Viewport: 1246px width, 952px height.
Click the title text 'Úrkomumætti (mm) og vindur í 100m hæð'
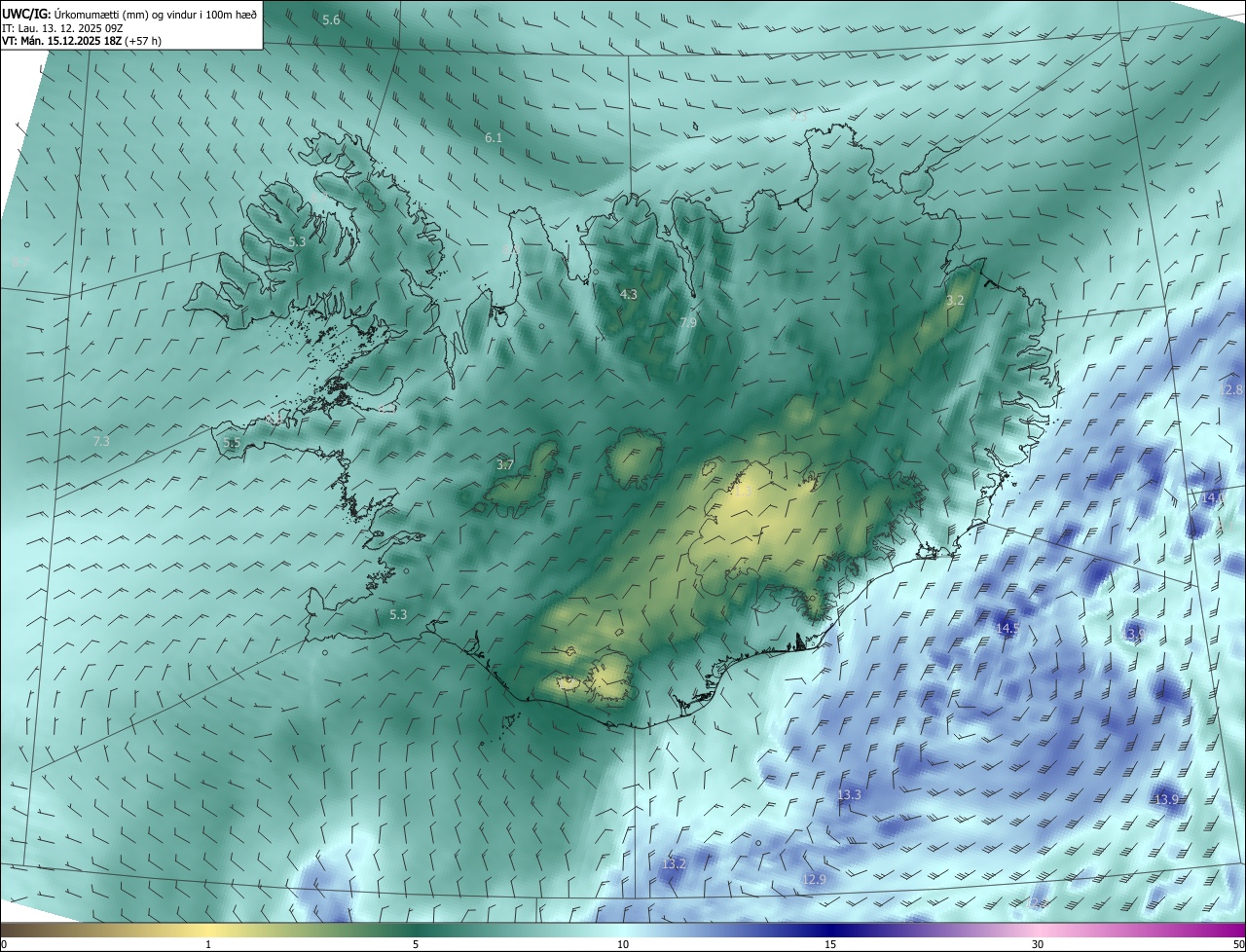157,13
